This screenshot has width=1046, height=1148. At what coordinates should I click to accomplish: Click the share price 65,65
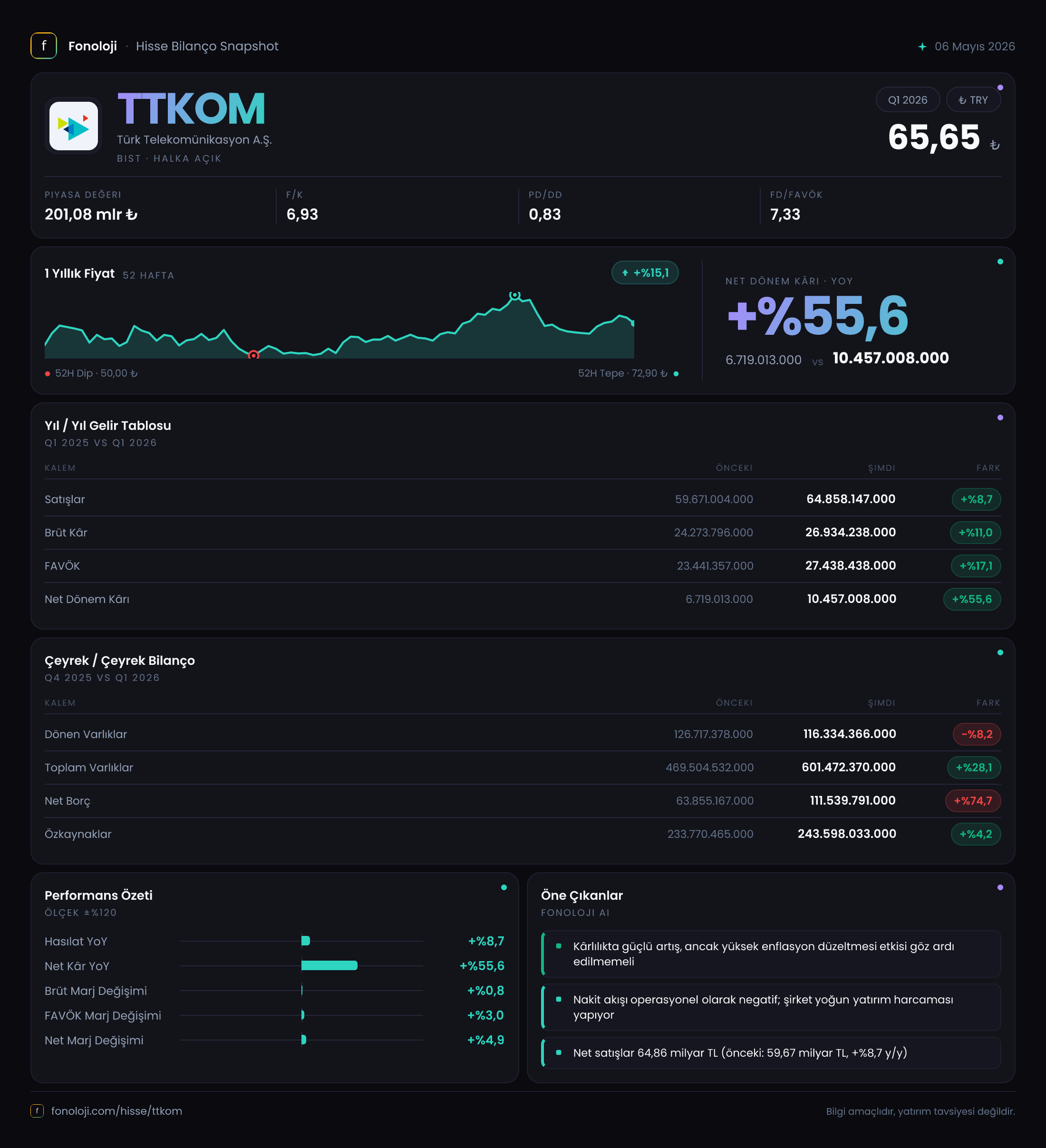click(x=934, y=137)
